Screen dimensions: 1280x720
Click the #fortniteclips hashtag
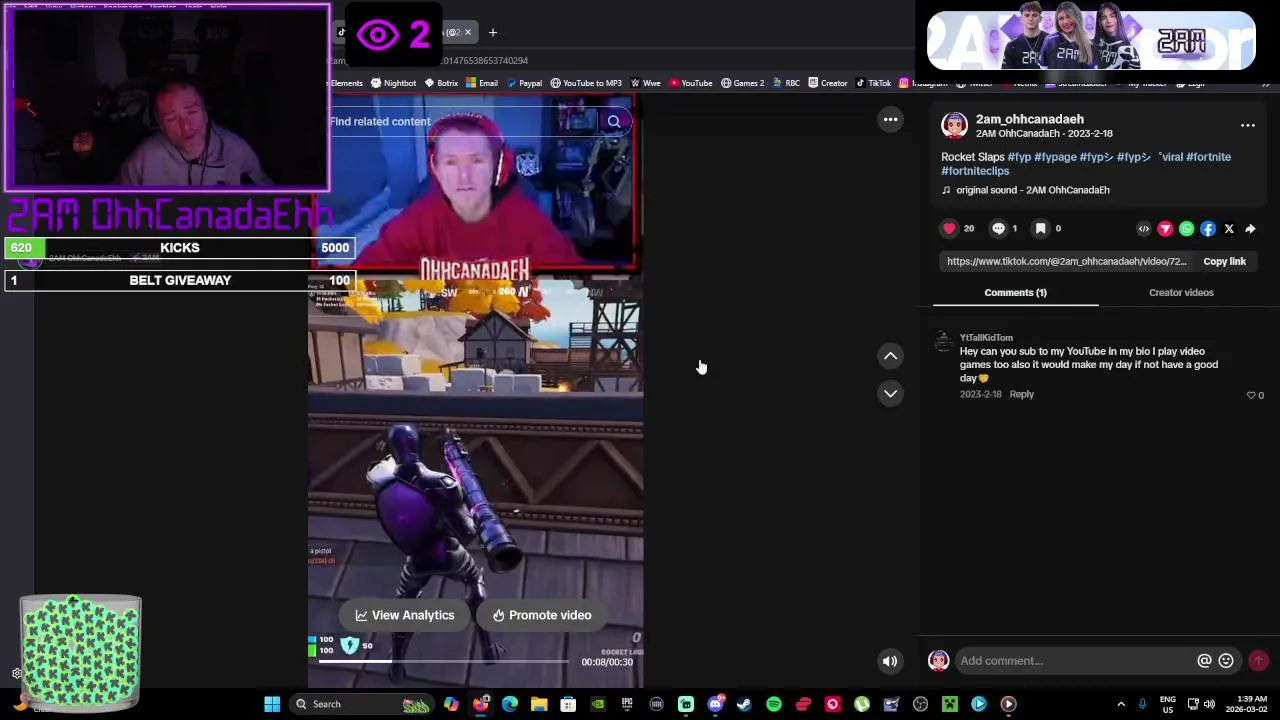pos(975,171)
